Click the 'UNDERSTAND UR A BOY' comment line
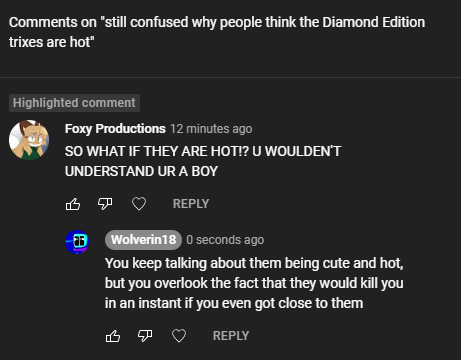Viewport: 461px width, 360px height. [141, 171]
